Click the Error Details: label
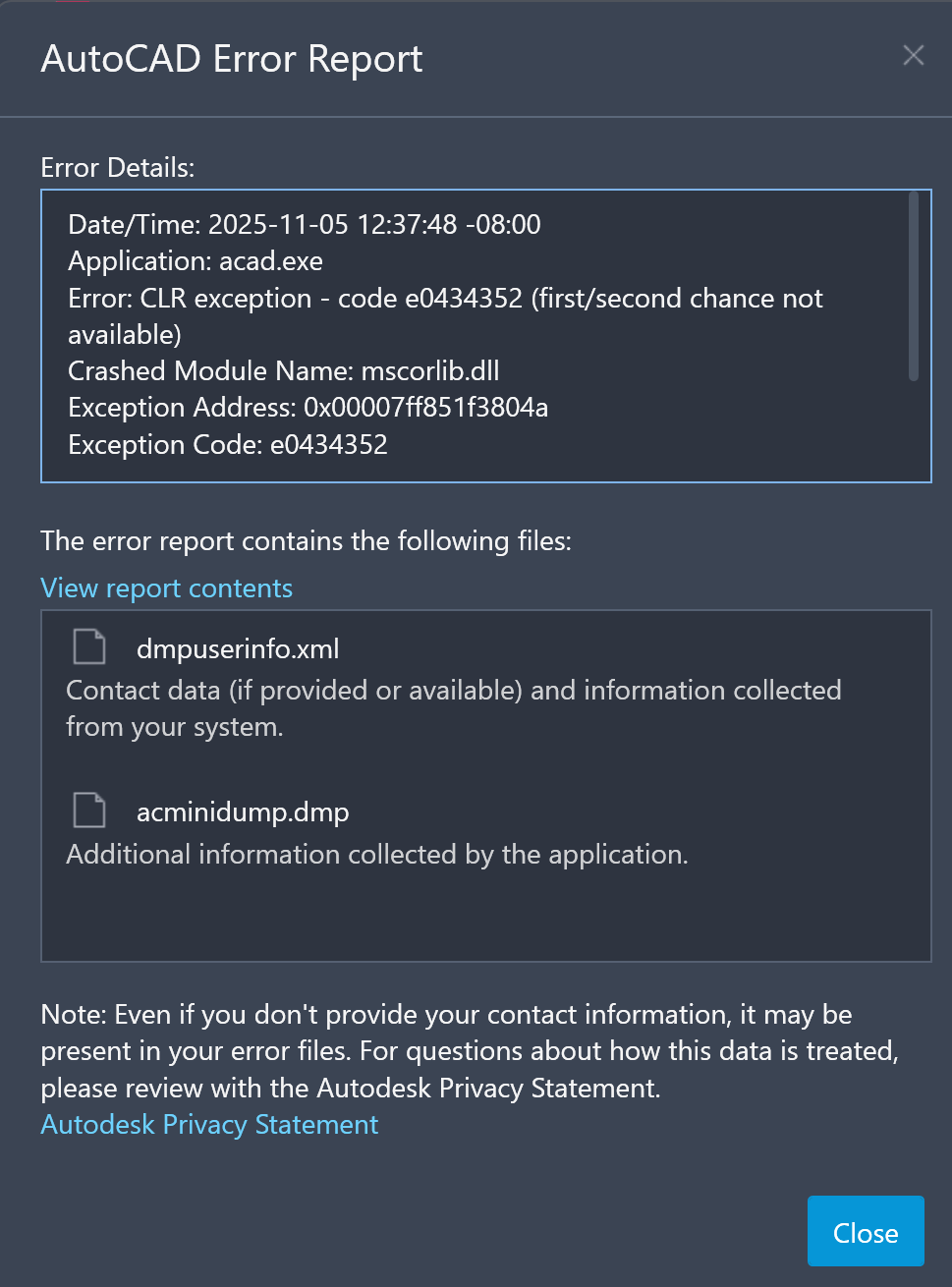The width and height of the screenshot is (952, 1287). (x=118, y=168)
